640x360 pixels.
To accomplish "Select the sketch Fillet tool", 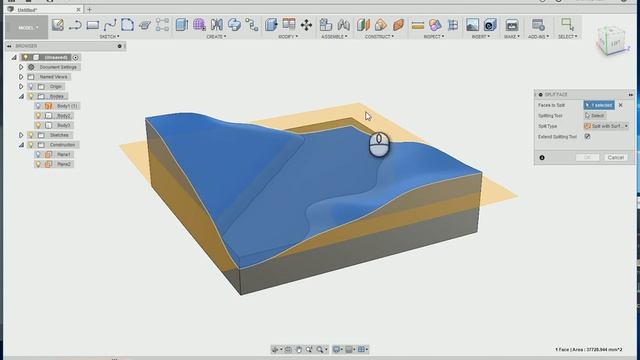I will (x=127, y=25).
